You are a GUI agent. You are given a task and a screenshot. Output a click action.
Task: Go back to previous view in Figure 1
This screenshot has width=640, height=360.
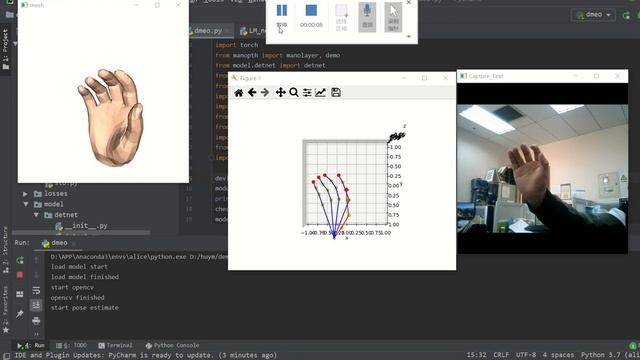coord(252,93)
